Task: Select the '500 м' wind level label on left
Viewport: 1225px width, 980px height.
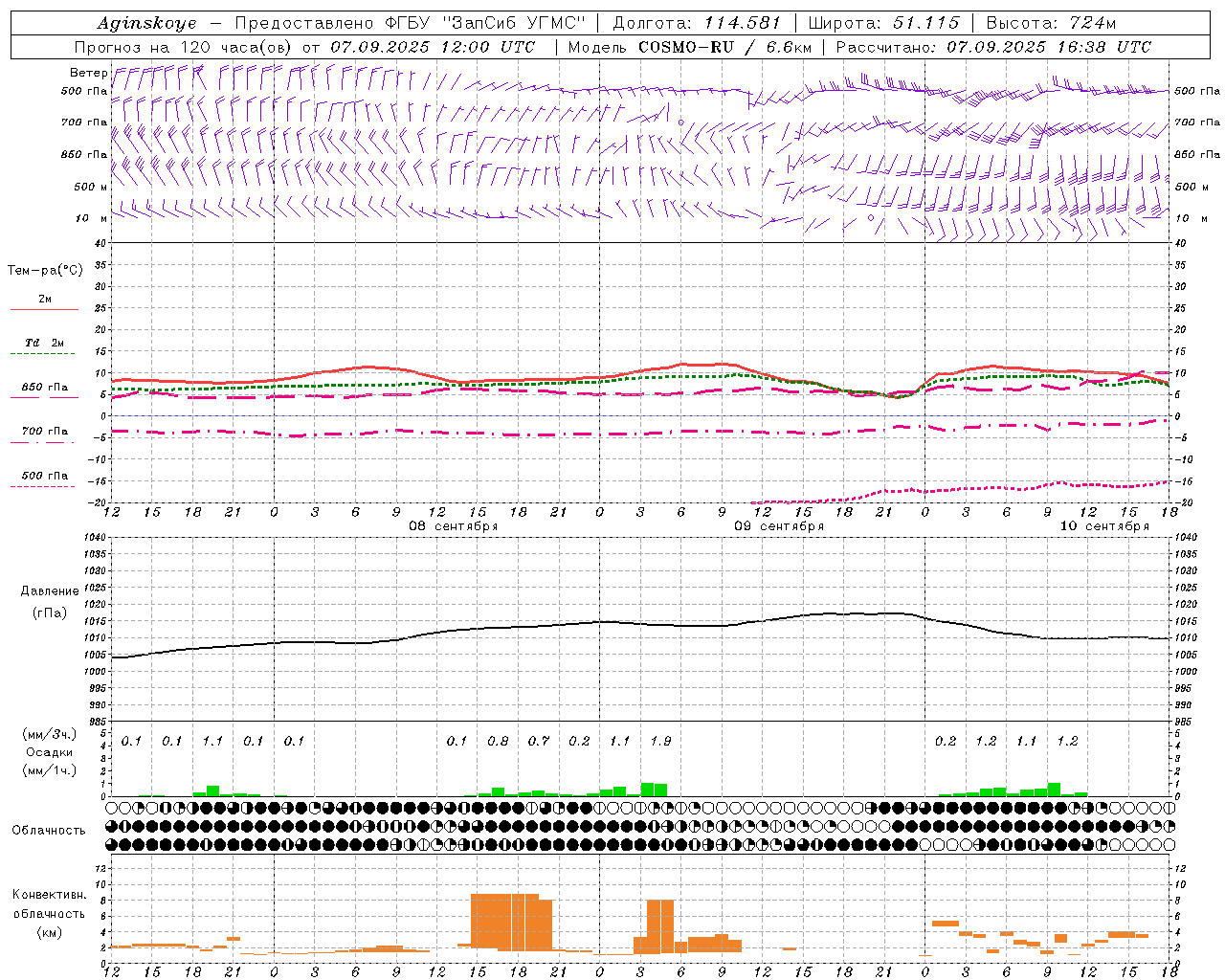Action: tap(90, 187)
